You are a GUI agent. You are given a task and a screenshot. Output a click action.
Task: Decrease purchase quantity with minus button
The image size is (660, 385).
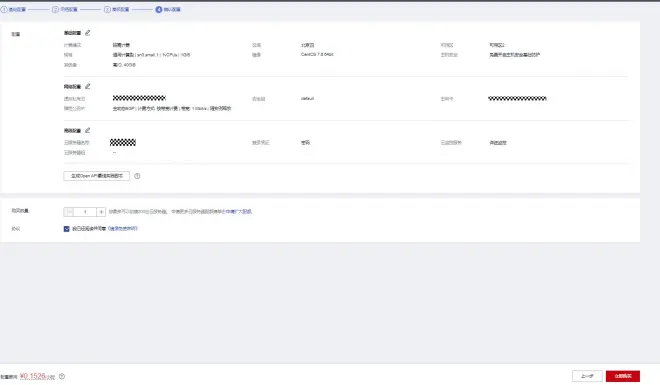tap(69, 212)
